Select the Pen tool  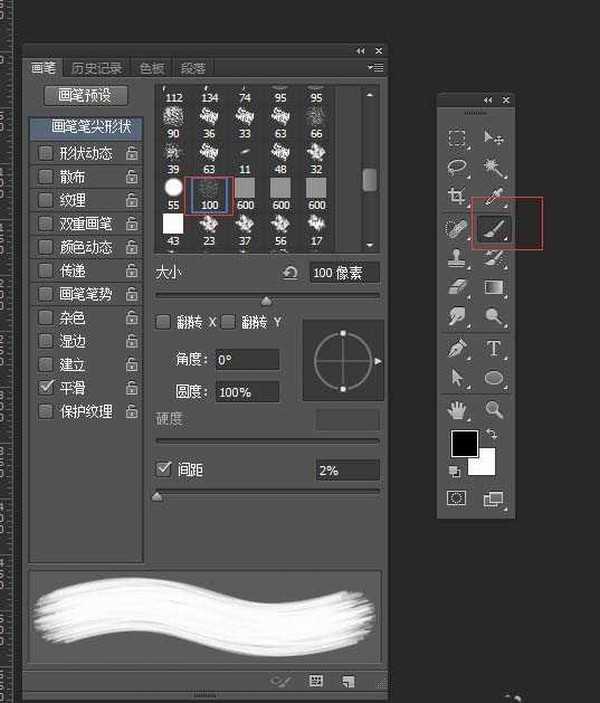pyautogui.click(x=458, y=348)
